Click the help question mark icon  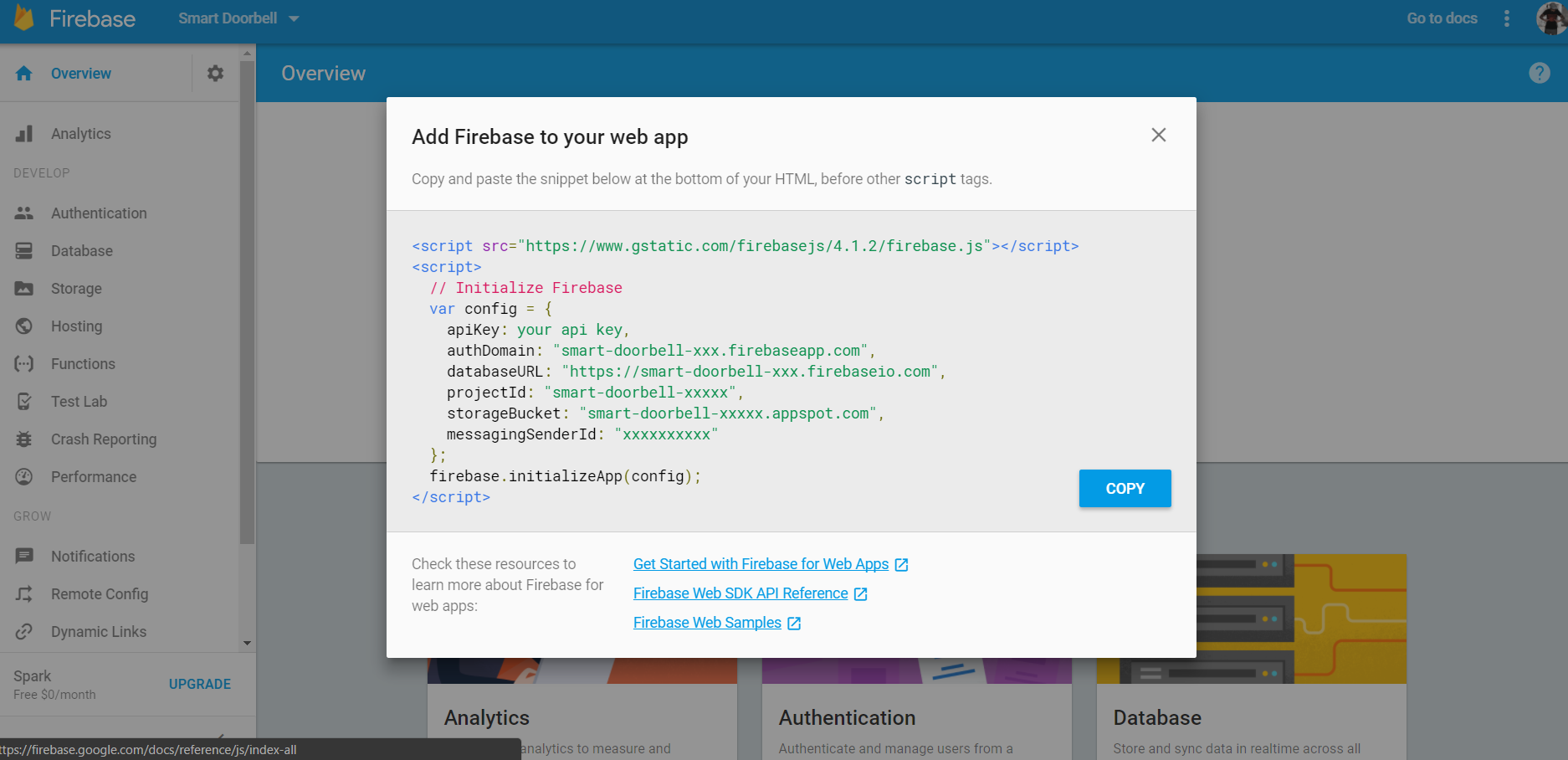1539,73
